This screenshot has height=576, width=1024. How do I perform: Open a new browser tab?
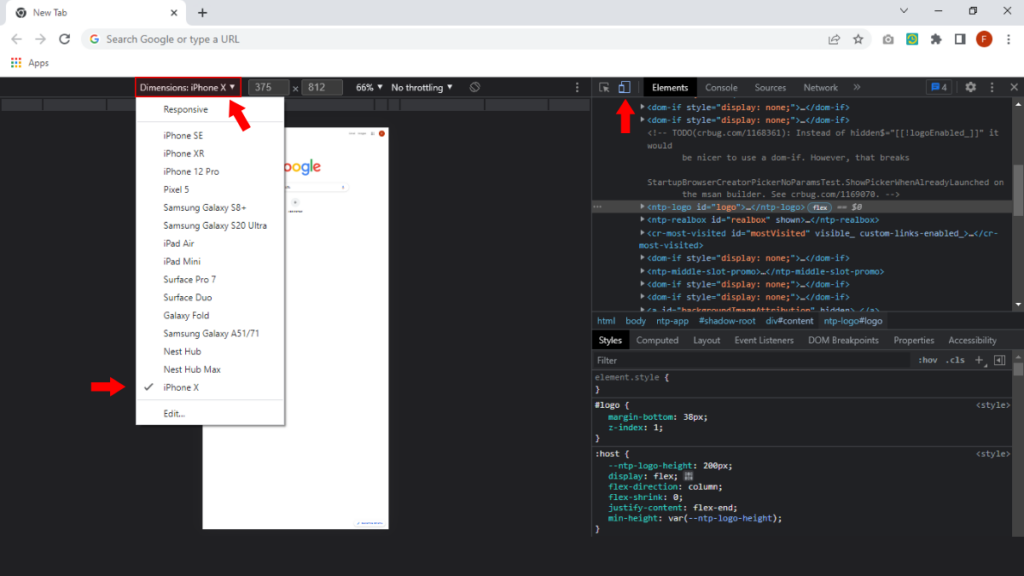click(x=202, y=12)
